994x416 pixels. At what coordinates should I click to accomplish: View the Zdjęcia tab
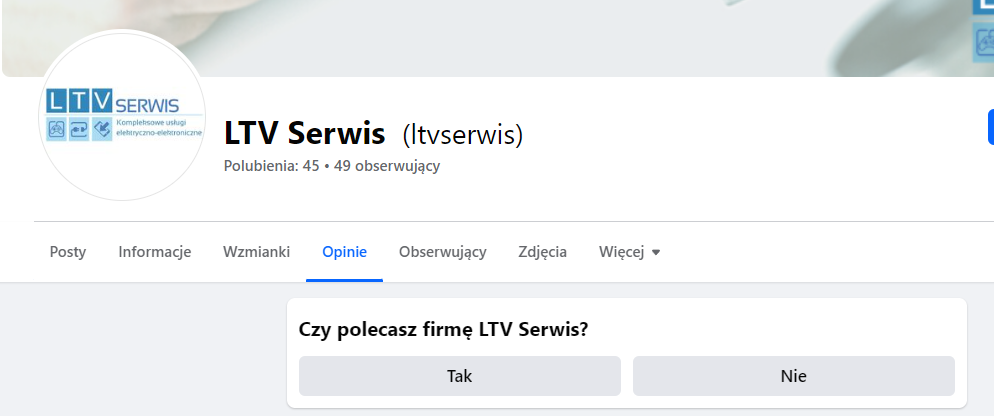pyautogui.click(x=542, y=252)
